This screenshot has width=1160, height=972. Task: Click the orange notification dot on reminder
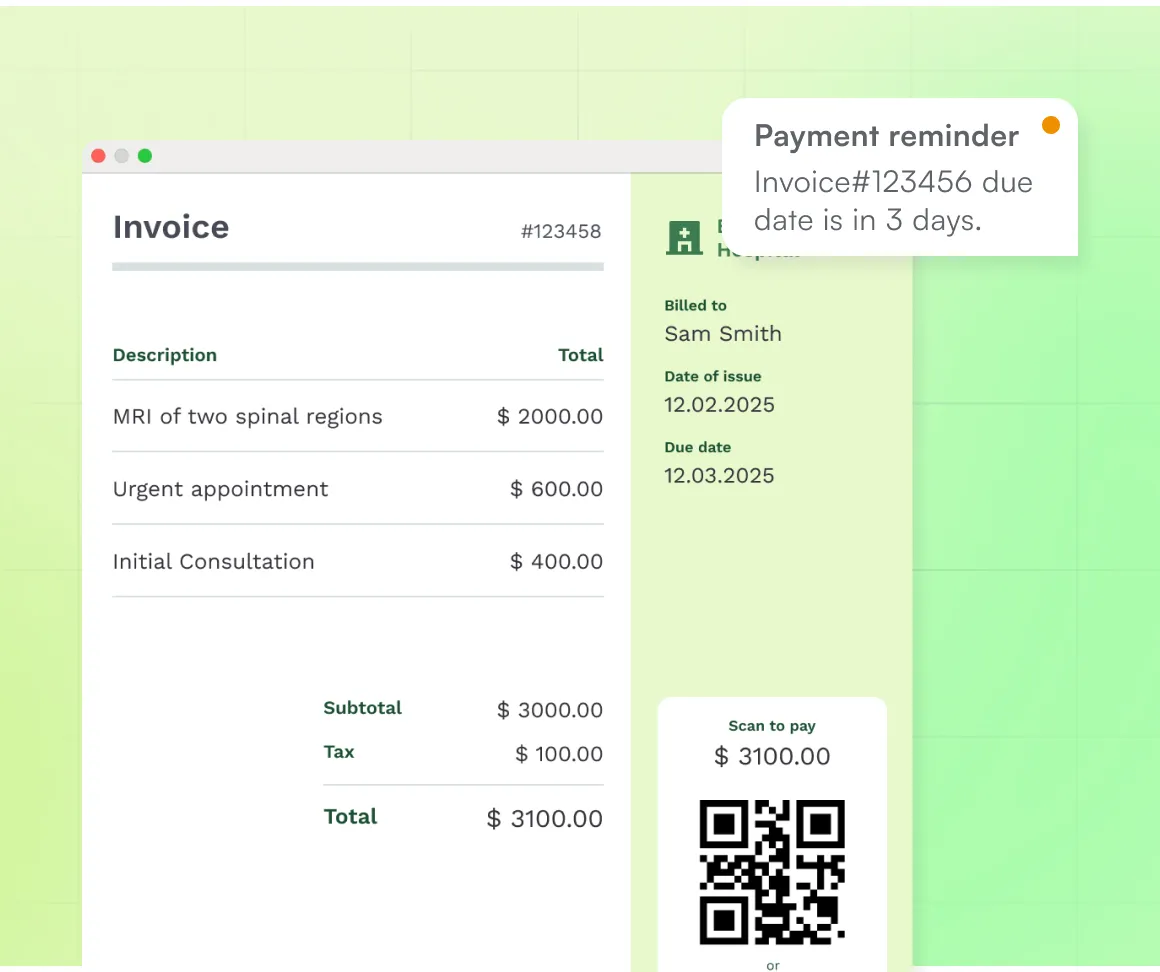click(1050, 125)
